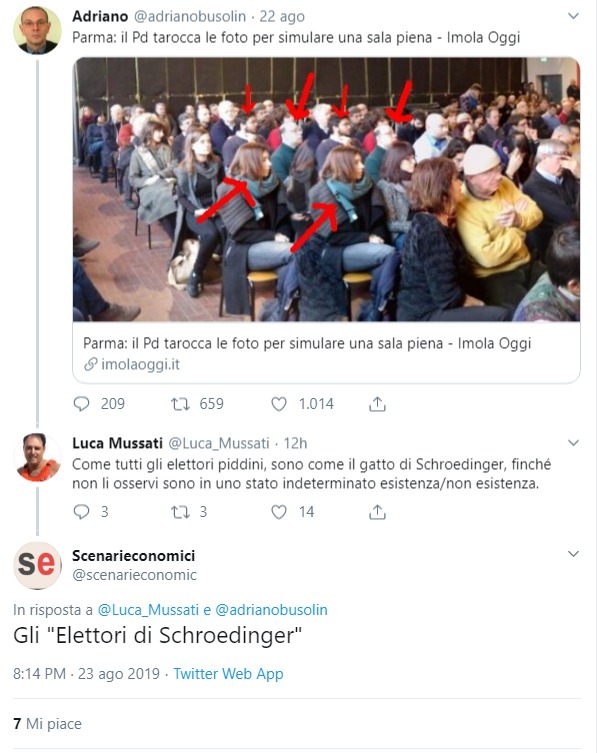Open Luca Mussati's profile avatar
This screenshot has height=753, width=597.
click(x=37, y=457)
